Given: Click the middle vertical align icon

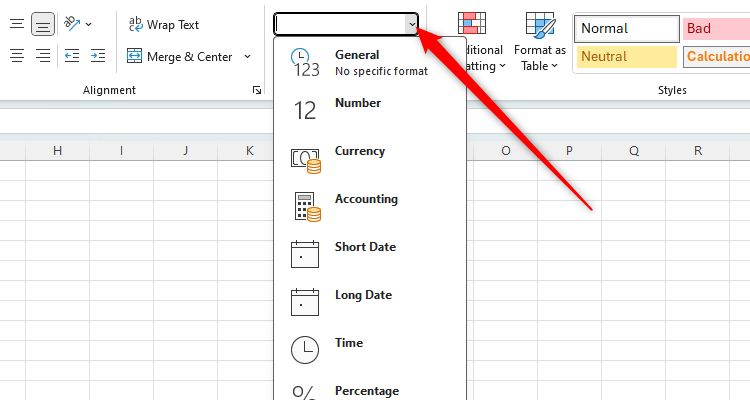Looking at the screenshot, I should (17, 24).
